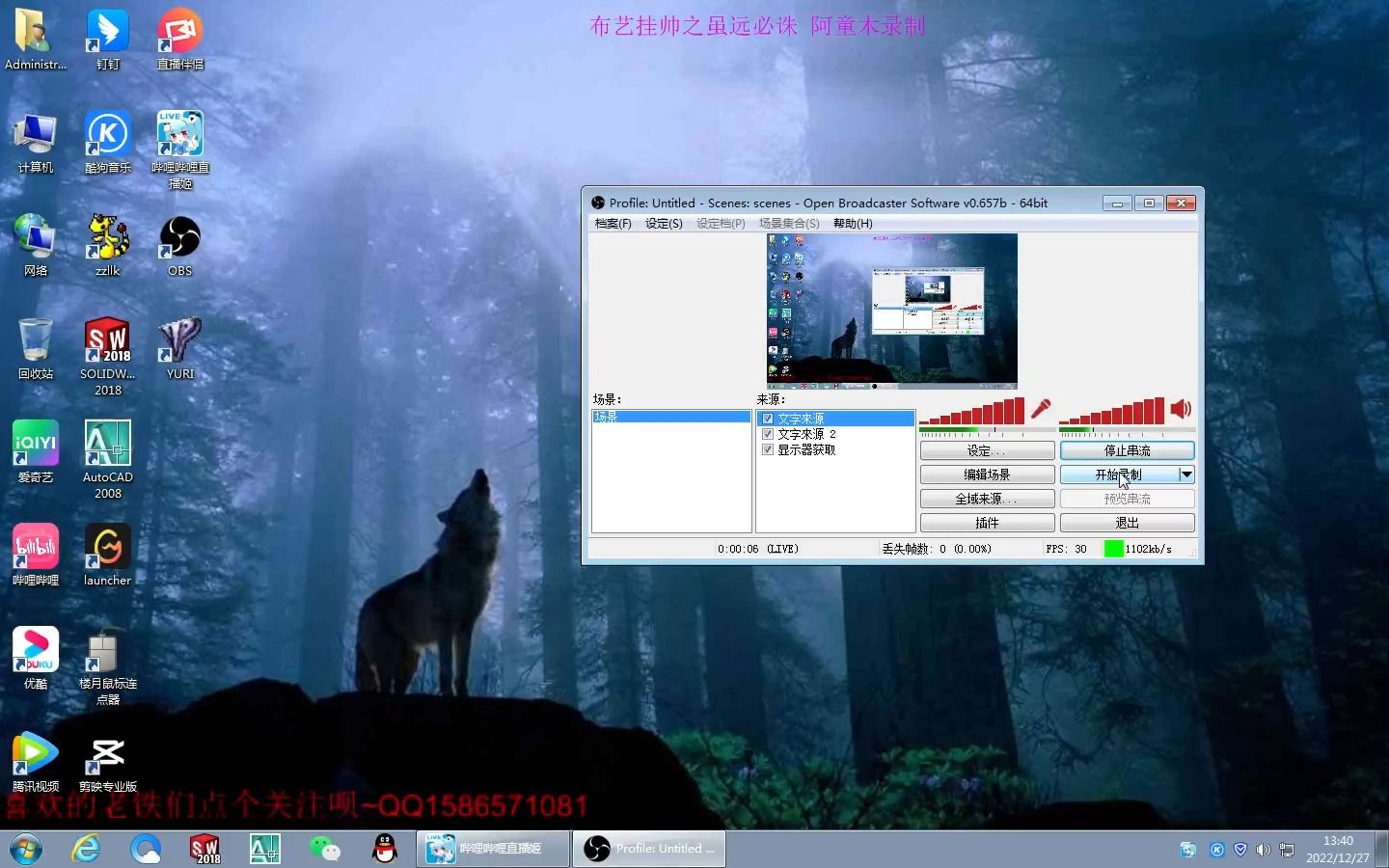
Task: Open the Administrator folder icon
Action: click(36, 40)
